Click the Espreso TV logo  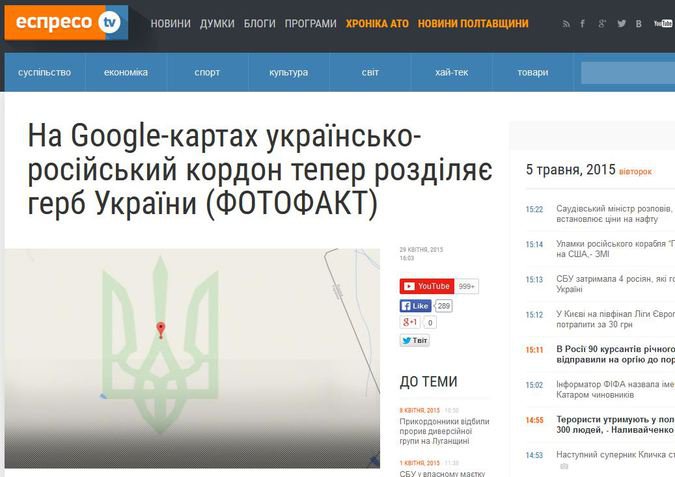[x=66, y=23]
